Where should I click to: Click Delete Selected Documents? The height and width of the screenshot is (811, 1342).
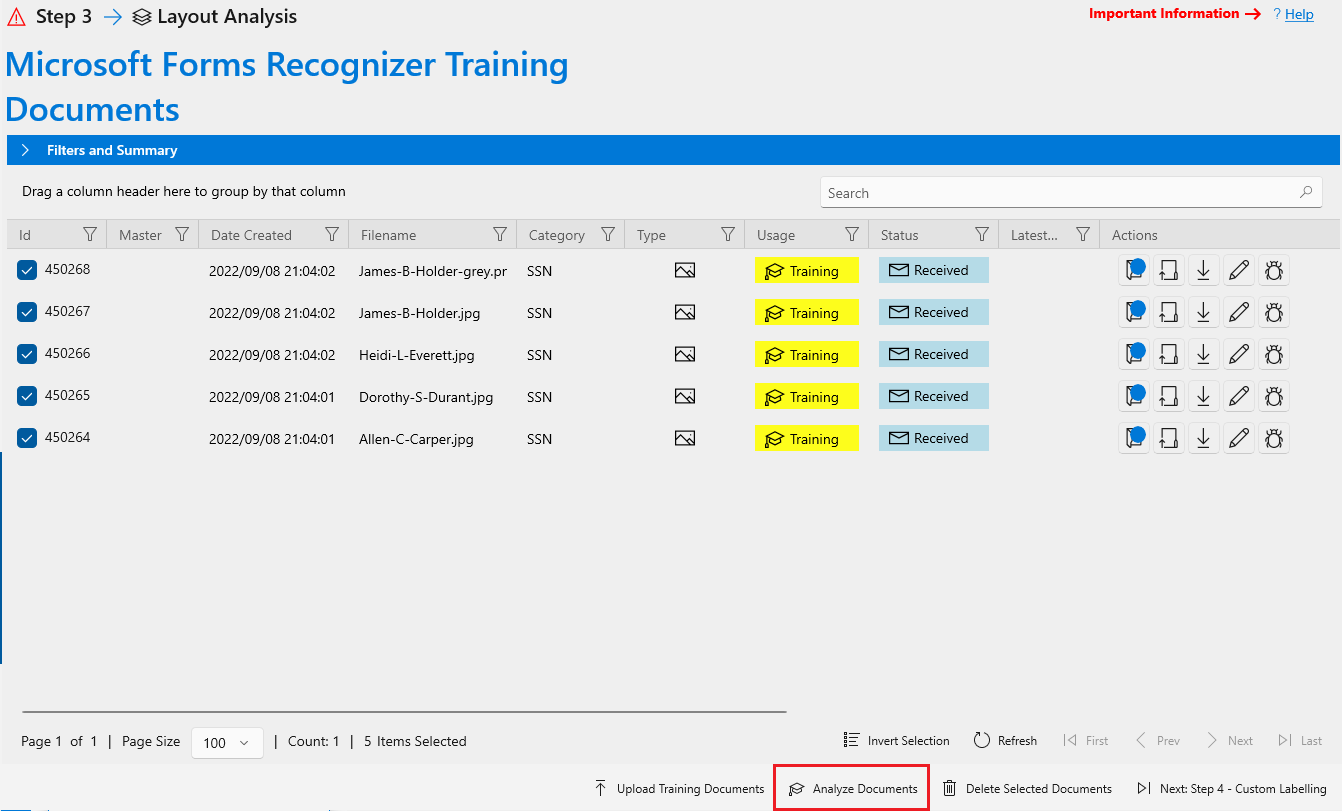click(x=1027, y=789)
